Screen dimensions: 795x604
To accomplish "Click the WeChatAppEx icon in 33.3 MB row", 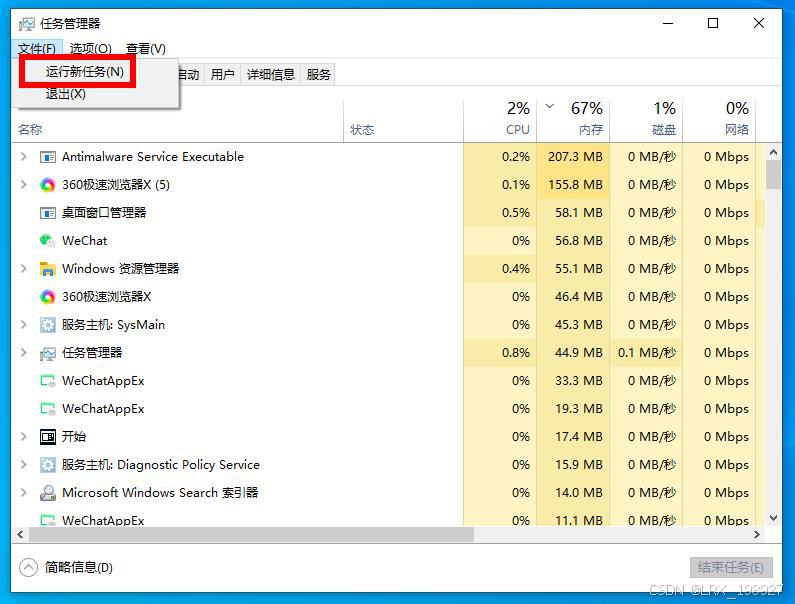I will [x=48, y=381].
